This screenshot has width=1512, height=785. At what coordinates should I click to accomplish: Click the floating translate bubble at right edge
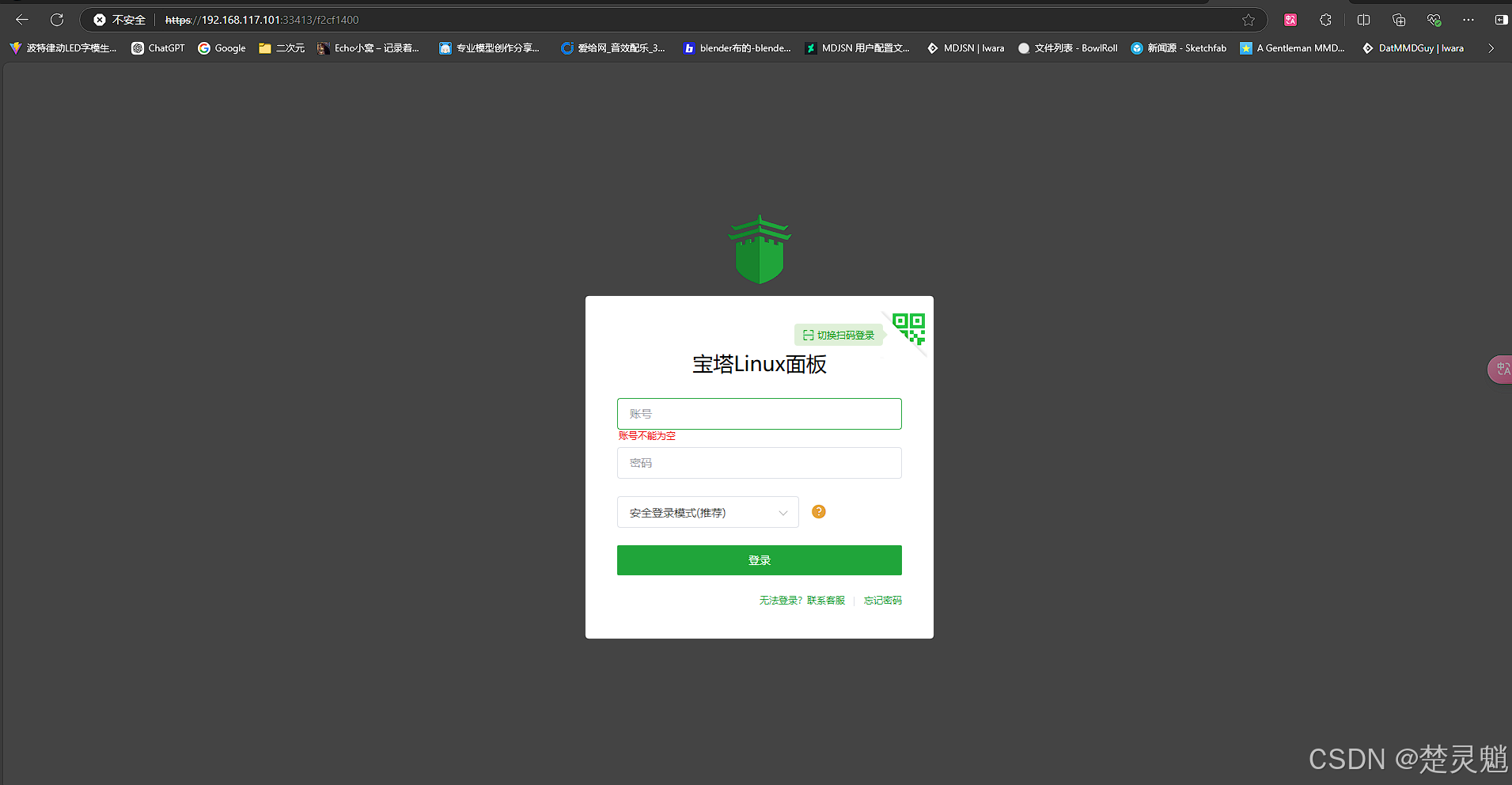[x=1500, y=370]
